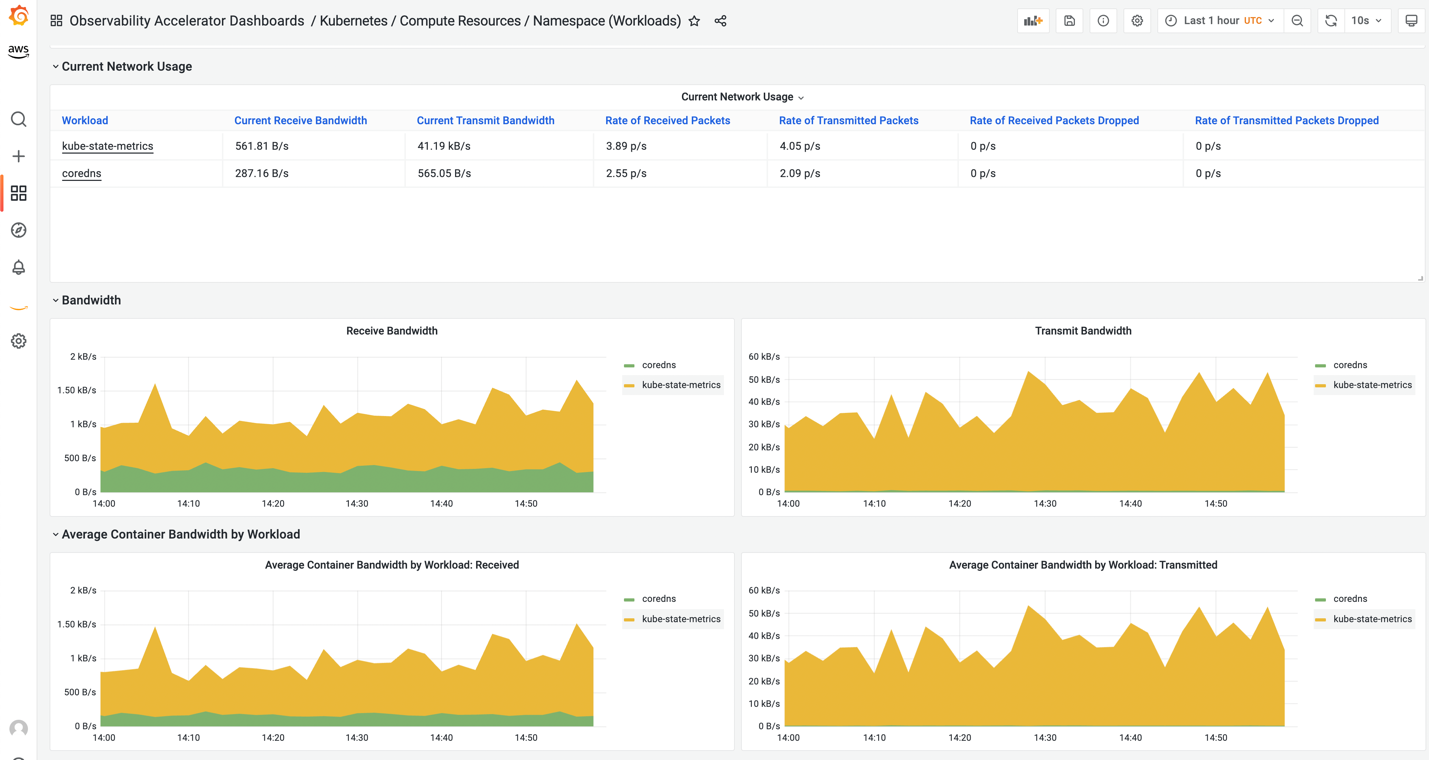Image resolution: width=1429 pixels, height=760 pixels.
Task: Add a new panel with the add-panel icon
Action: (x=1033, y=20)
